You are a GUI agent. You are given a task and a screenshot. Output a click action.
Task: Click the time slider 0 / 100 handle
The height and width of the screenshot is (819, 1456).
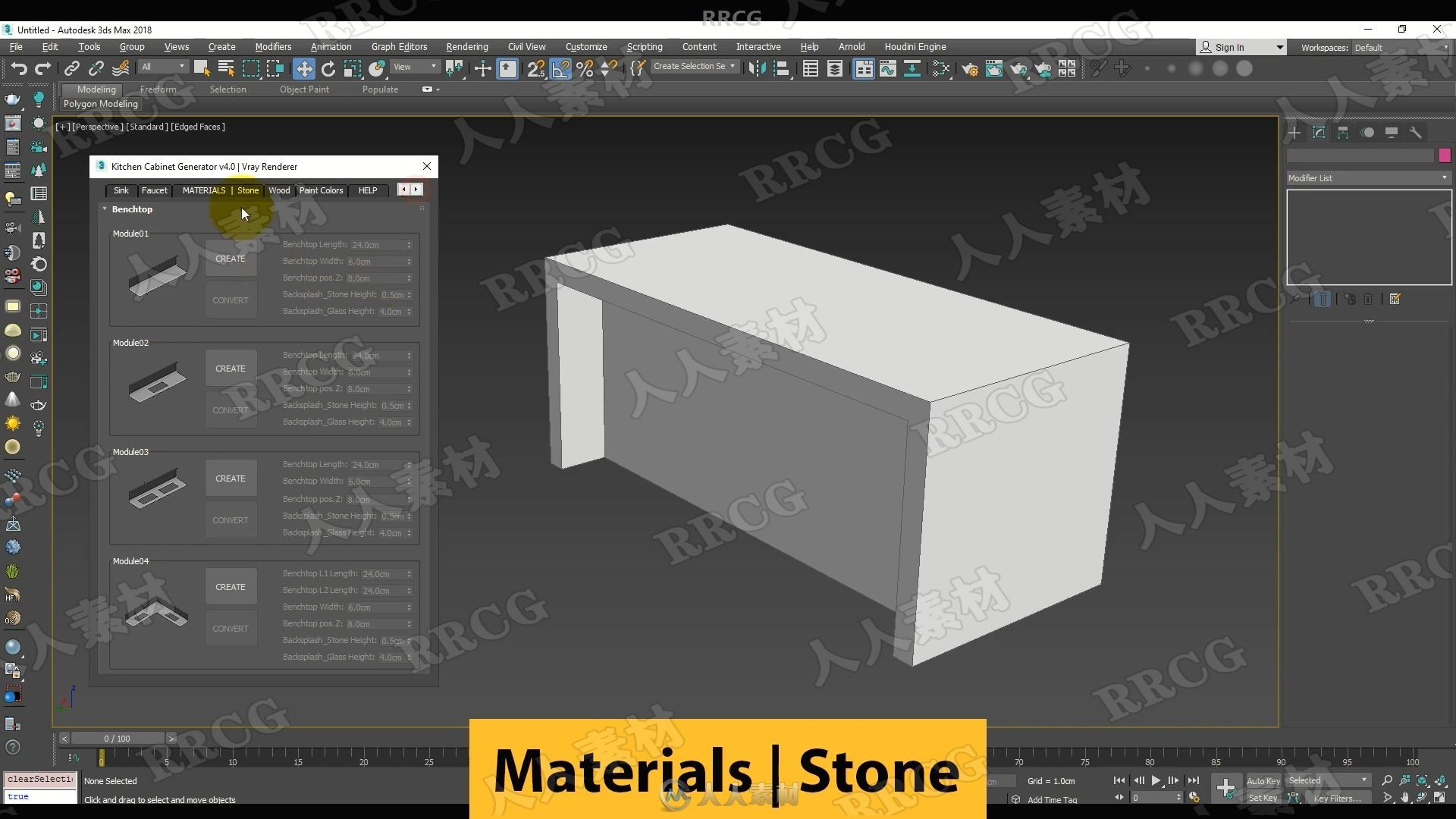[118, 739]
